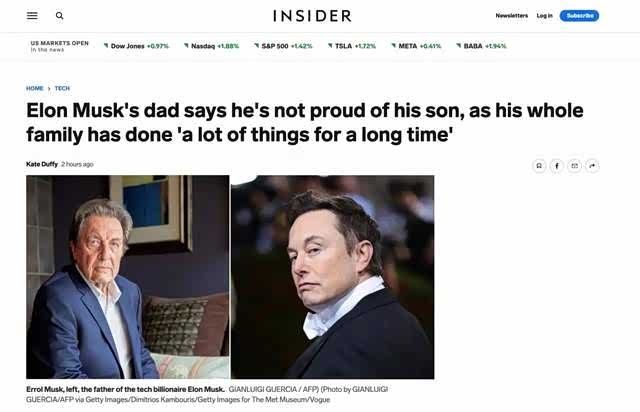Click the Errol Musk photo
Image resolution: width=640 pixels, height=412 pixels.
tap(127, 277)
